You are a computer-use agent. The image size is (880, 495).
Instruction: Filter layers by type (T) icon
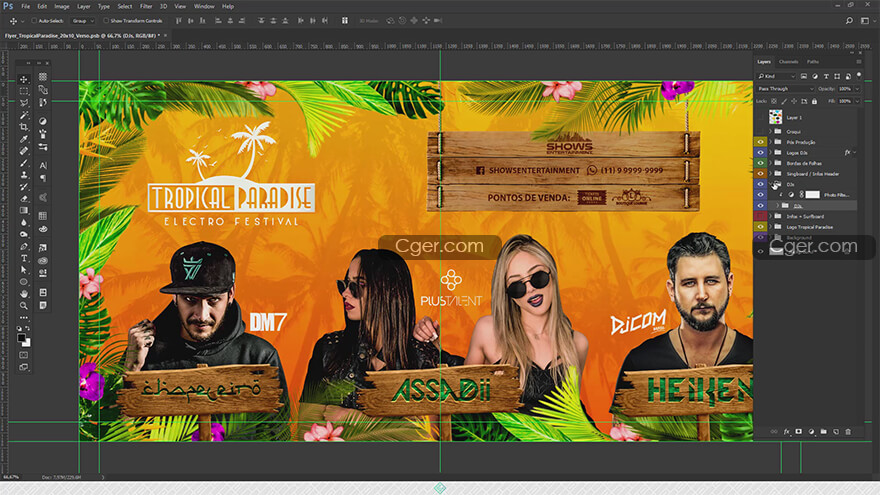826,76
